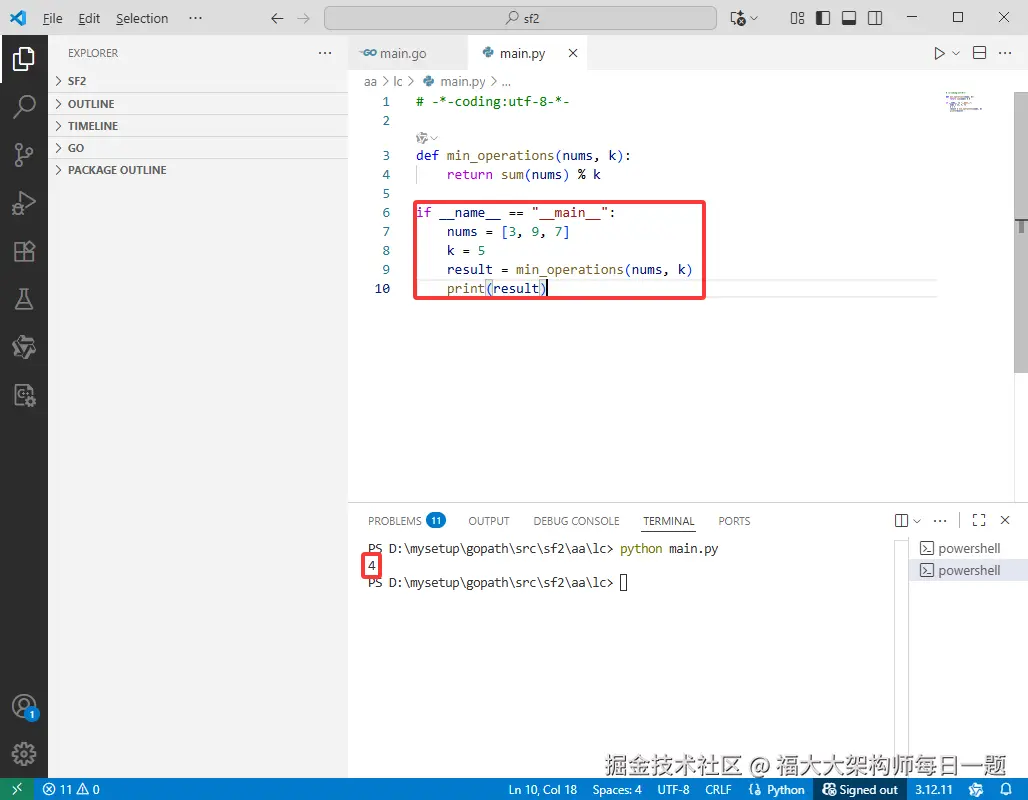The height and width of the screenshot is (800, 1028).
Task: Split the editor to the right
Action: pyautogui.click(x=979, y=53)
